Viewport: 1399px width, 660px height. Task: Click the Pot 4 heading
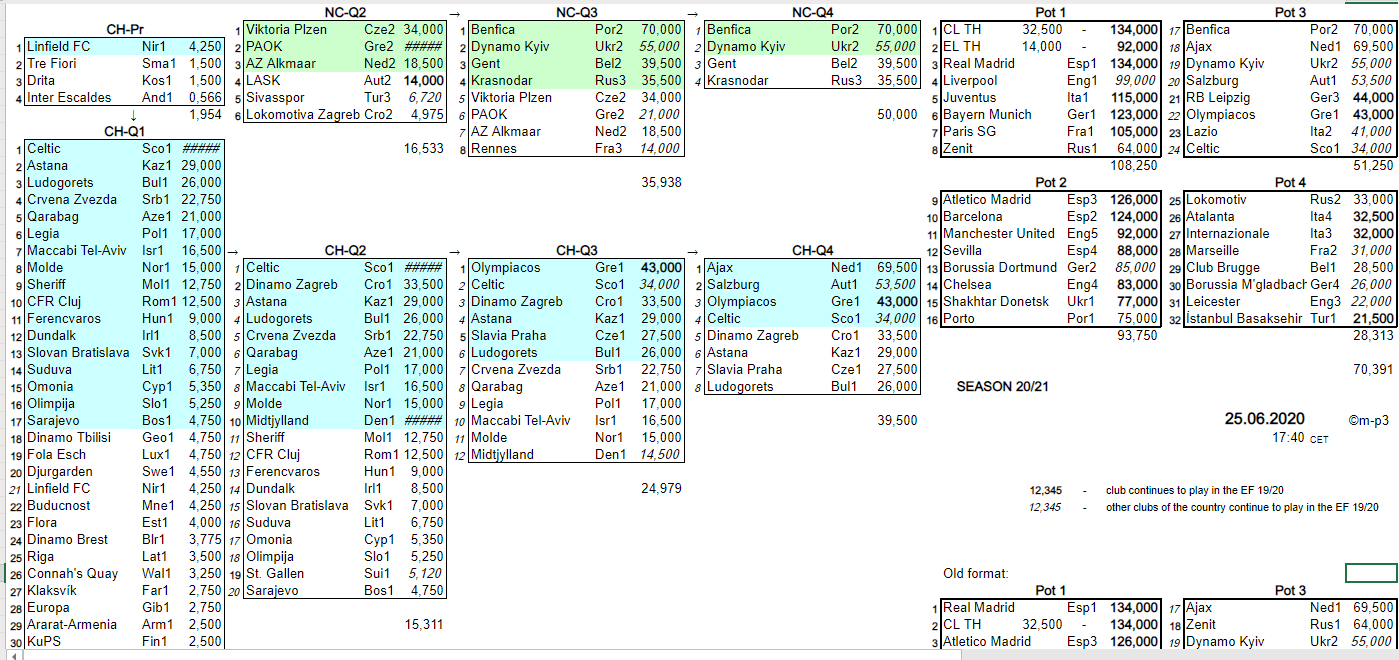(1290, 182)
